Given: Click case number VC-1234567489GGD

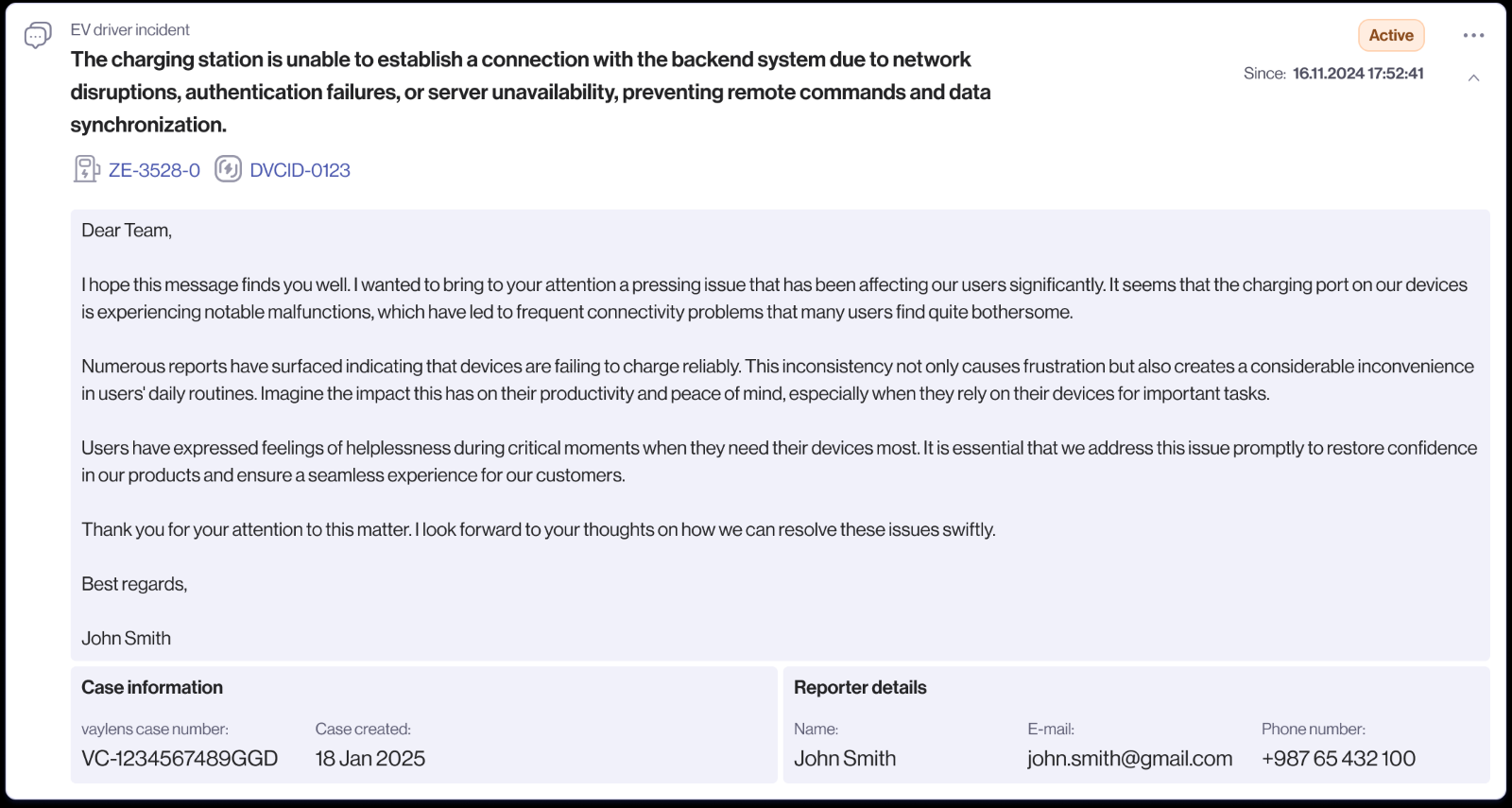Looking at the screenshot, I should point(180,758).
